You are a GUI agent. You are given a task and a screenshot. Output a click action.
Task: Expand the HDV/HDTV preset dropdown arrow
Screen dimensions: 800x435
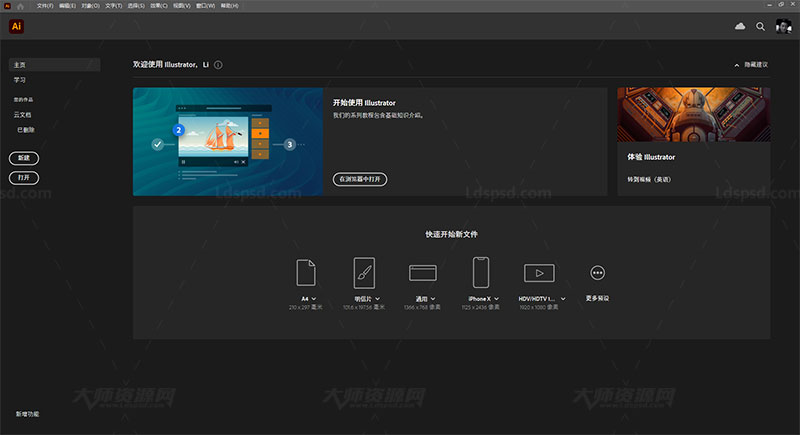[x=563, y=299]
